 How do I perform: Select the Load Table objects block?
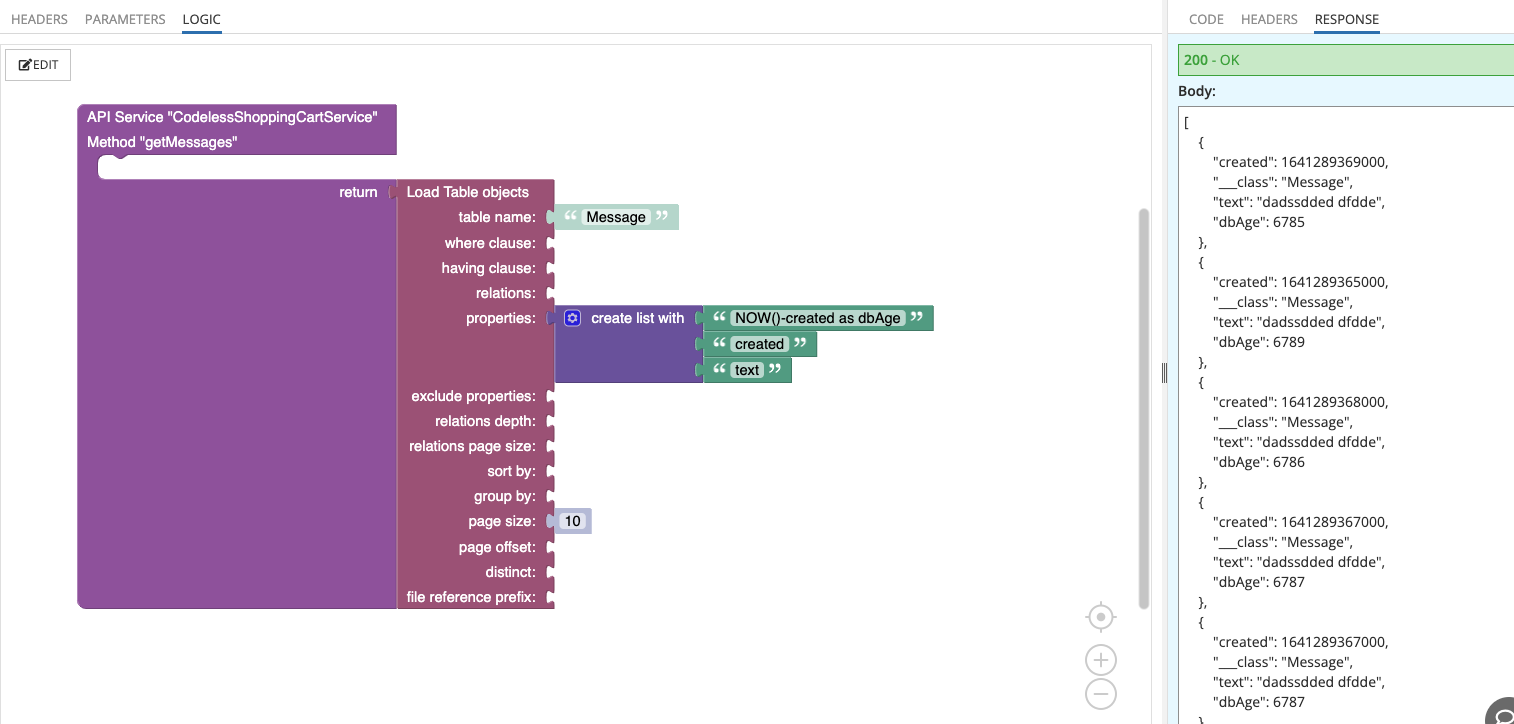pyautogui.click(x=467, y=192)
